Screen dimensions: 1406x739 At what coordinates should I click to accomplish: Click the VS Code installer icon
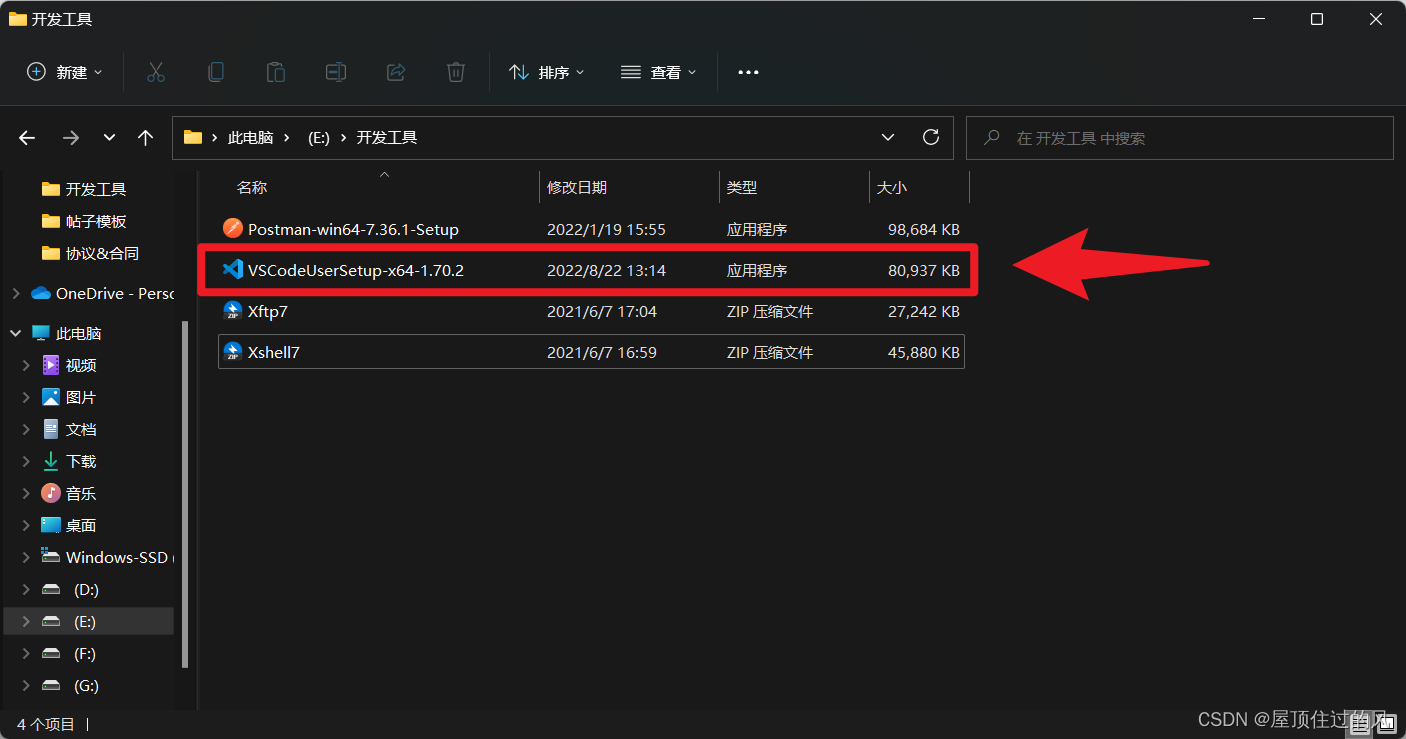point(233,270)
